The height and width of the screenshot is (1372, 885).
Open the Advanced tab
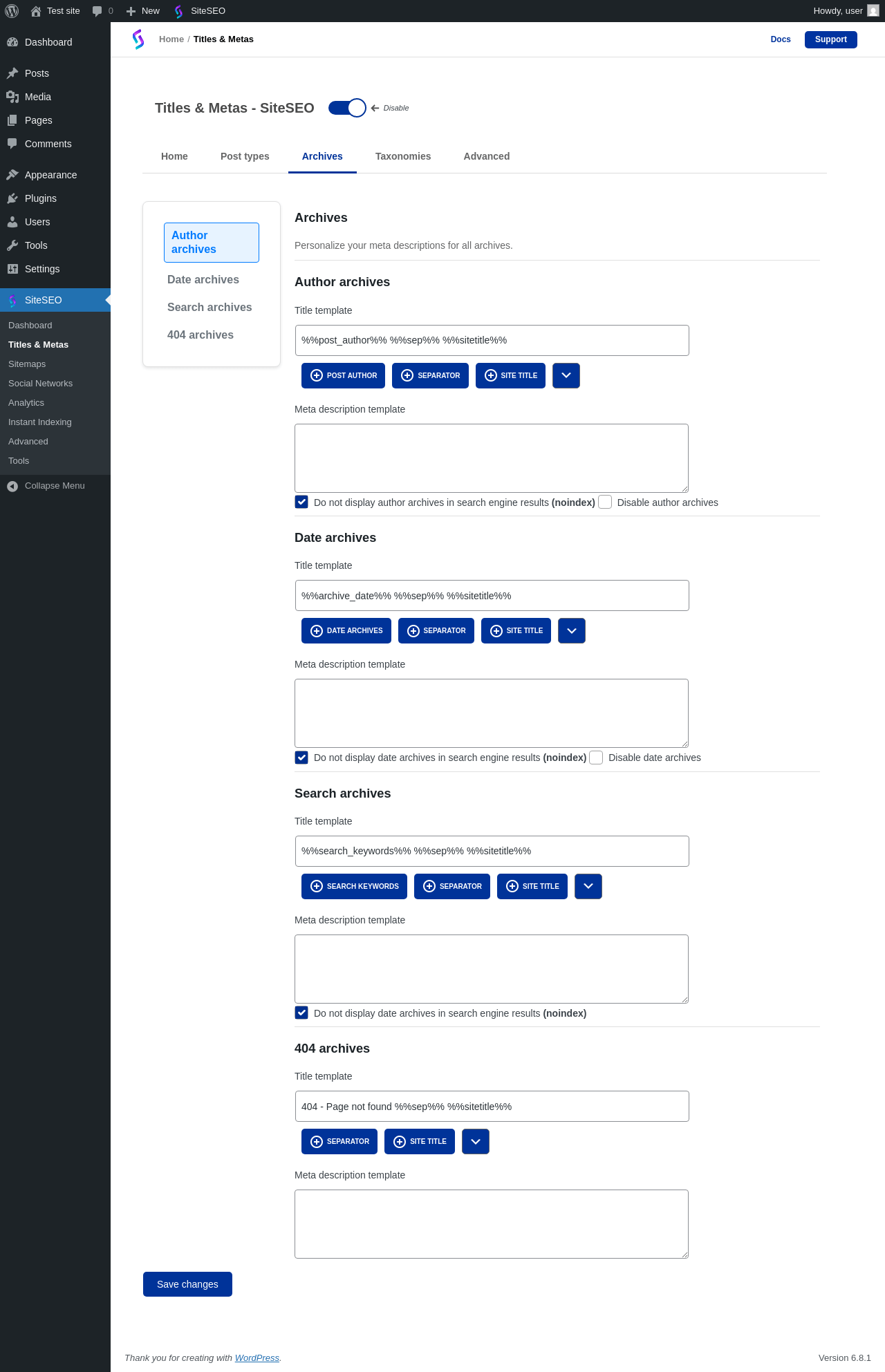487,156
